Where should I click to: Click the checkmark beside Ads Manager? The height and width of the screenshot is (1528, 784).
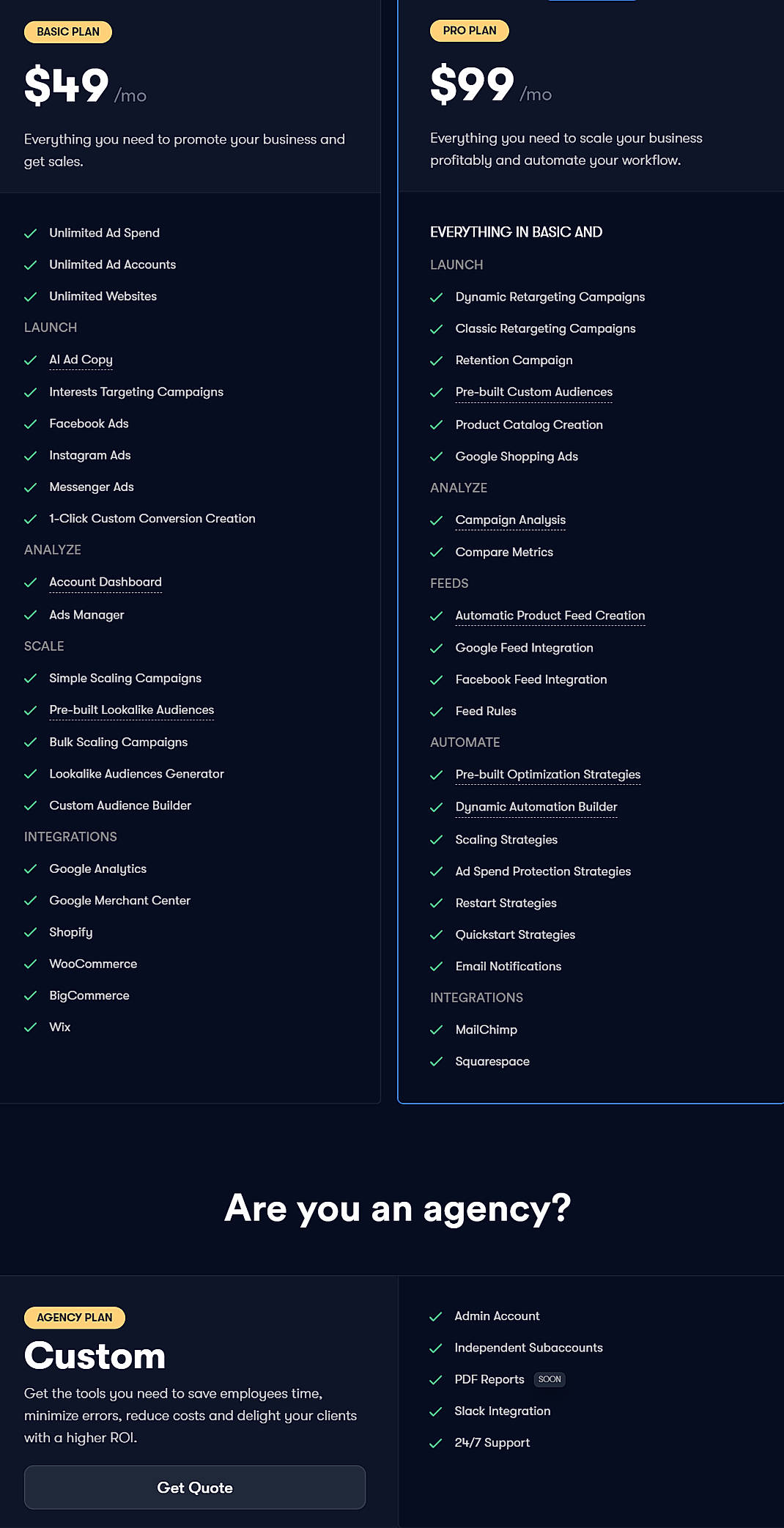click(x=31, y=614)
